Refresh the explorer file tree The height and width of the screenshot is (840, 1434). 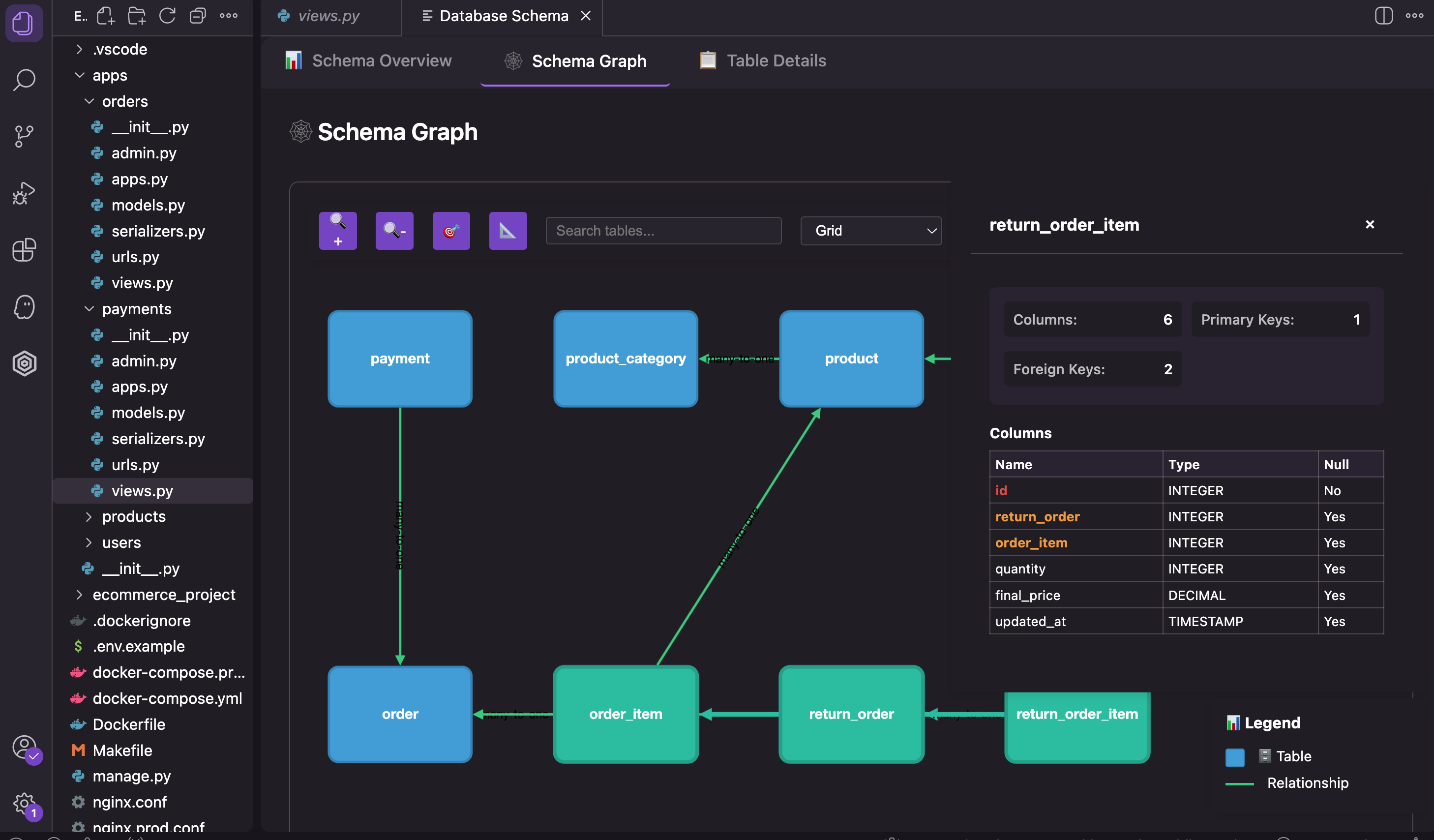click(x=167, y=16)
